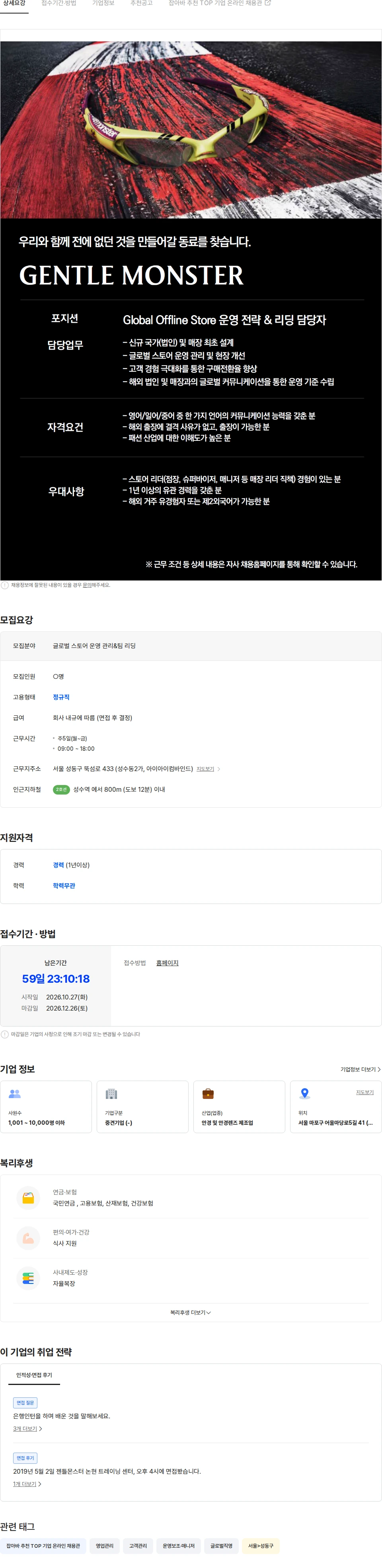This screenshot has height=1568, width=382.
Task: Open 지도보기 in the 위치 card
Action: point(365,1093)
